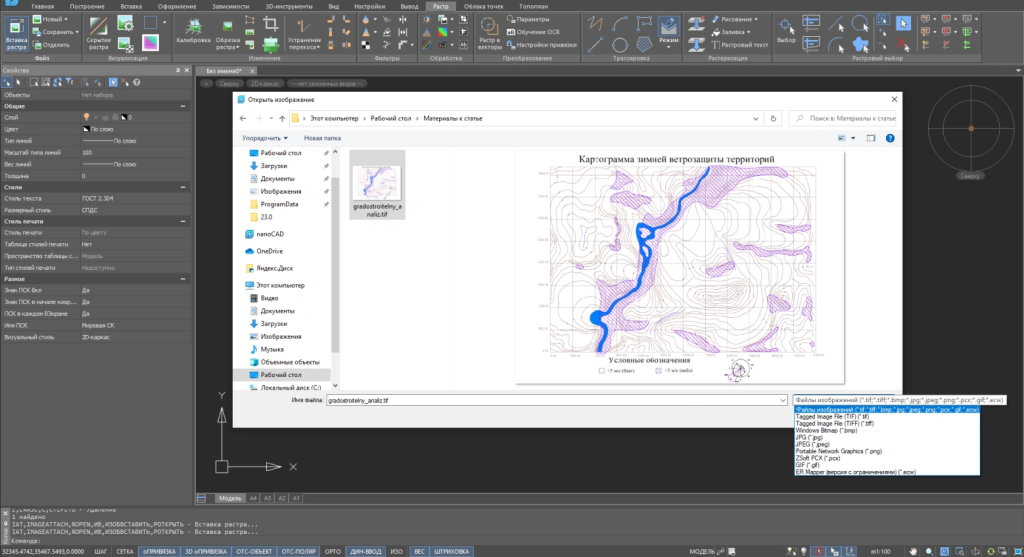Click the Обучение OCR icon
The image size is (1024, 557).
click(511, 32)
